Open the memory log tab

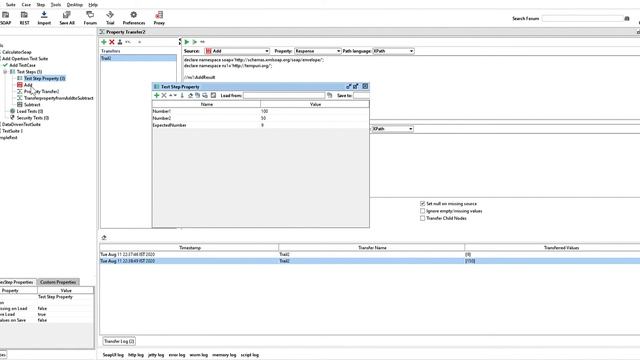224,355
